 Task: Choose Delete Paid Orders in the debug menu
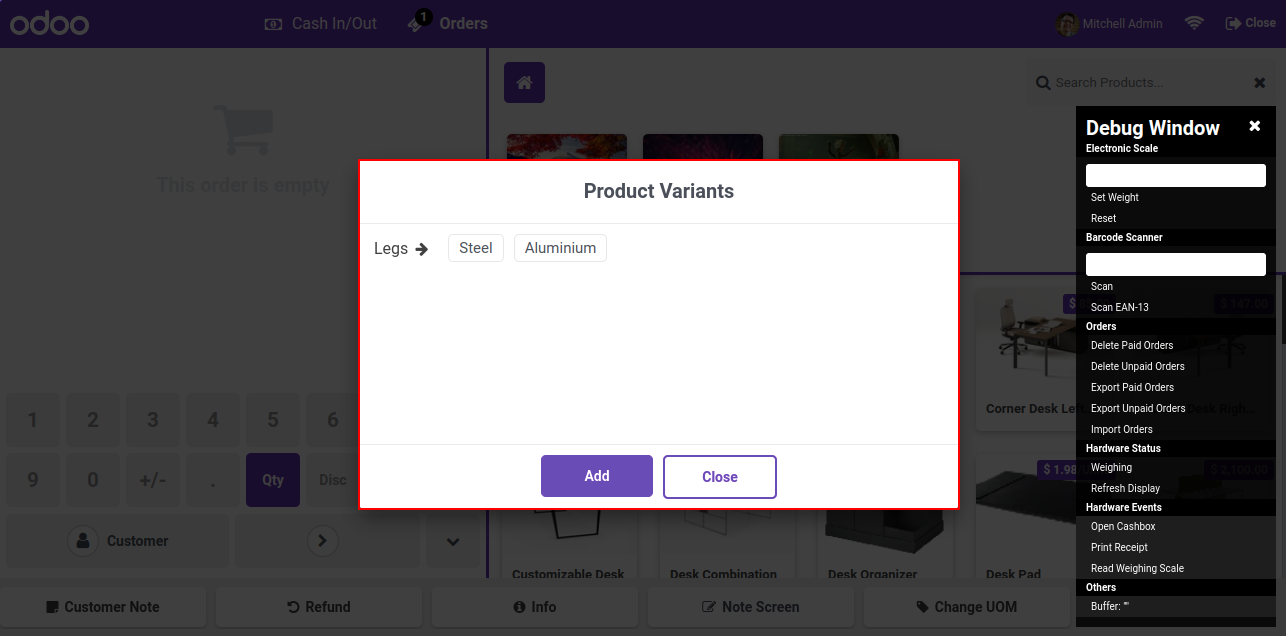pyautogui.click(x=1132, y=345)
